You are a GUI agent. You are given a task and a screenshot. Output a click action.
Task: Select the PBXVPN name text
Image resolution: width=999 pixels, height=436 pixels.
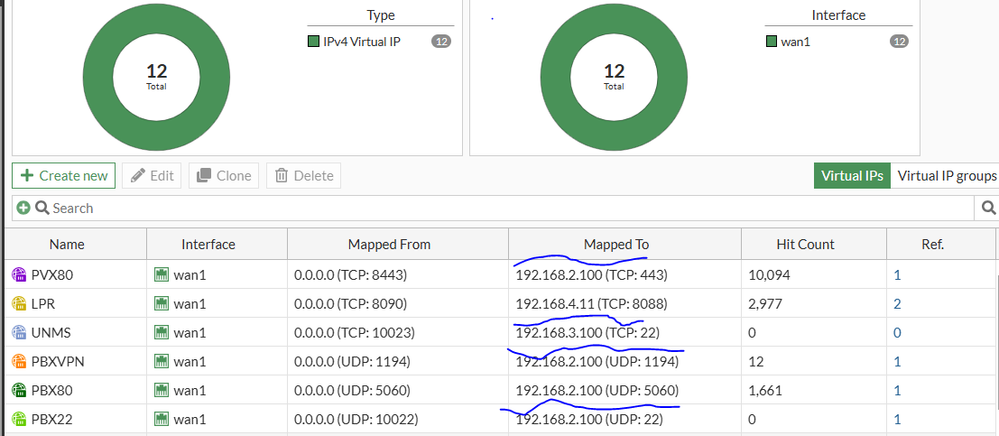click(x=58, y=362)
